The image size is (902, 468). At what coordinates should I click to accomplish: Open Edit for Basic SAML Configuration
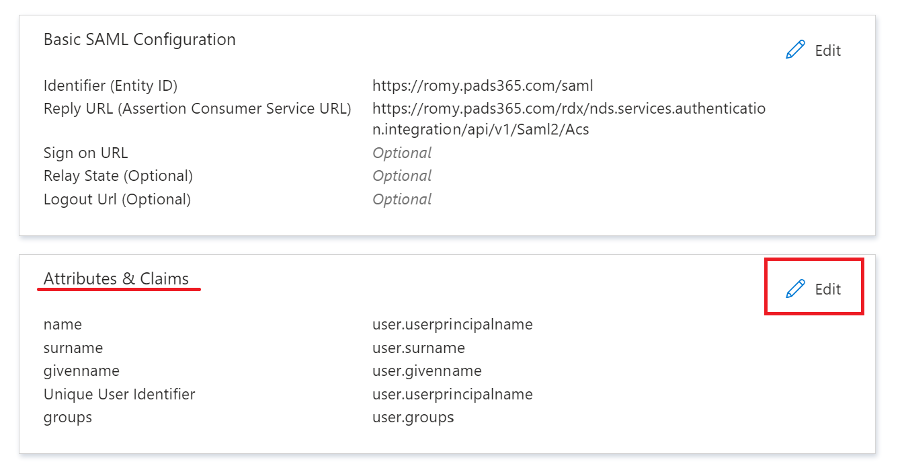[x=813, y=50]
